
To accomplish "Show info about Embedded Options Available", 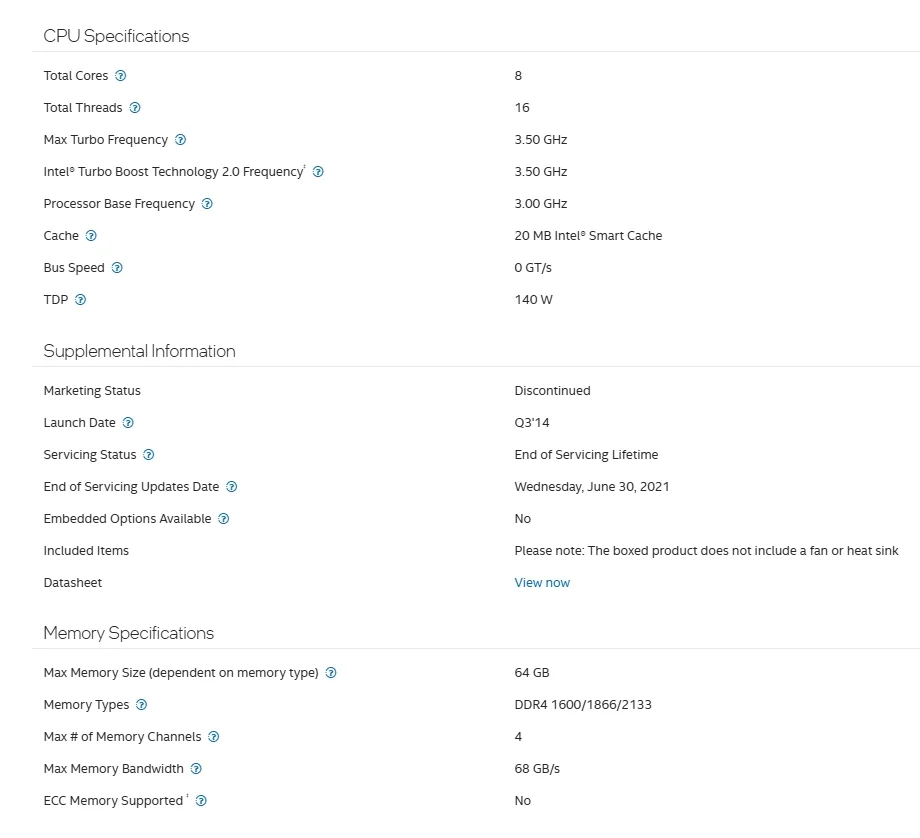I will click(x=224, y=519).
